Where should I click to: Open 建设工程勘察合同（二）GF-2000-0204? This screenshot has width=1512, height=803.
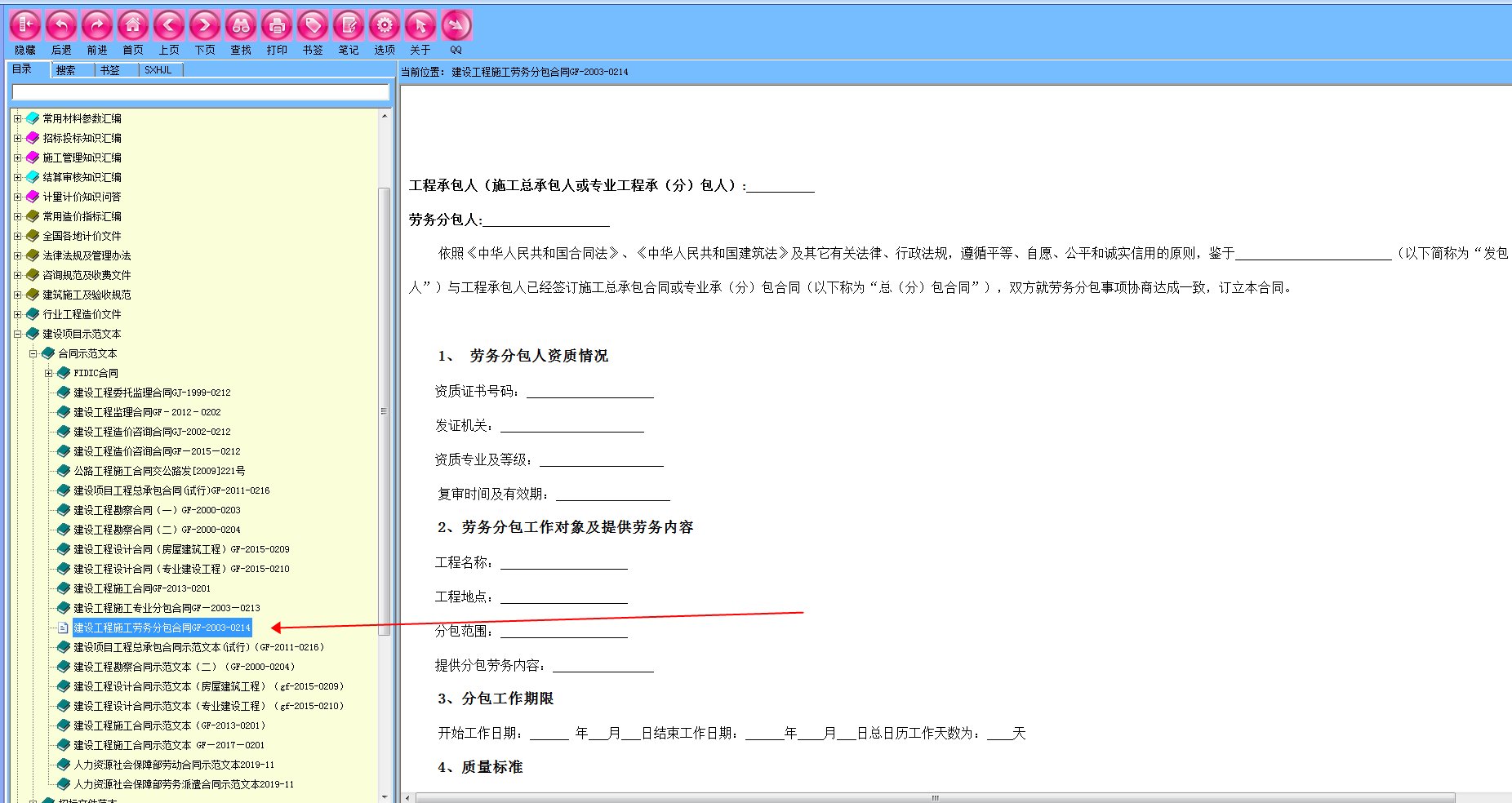click(x=157, y=530)
